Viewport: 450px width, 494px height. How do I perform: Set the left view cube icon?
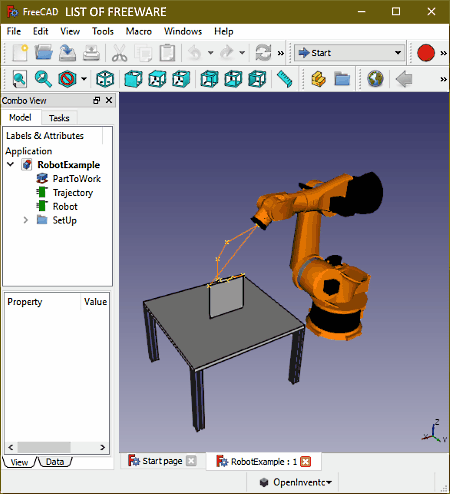(x=257, y=79)
